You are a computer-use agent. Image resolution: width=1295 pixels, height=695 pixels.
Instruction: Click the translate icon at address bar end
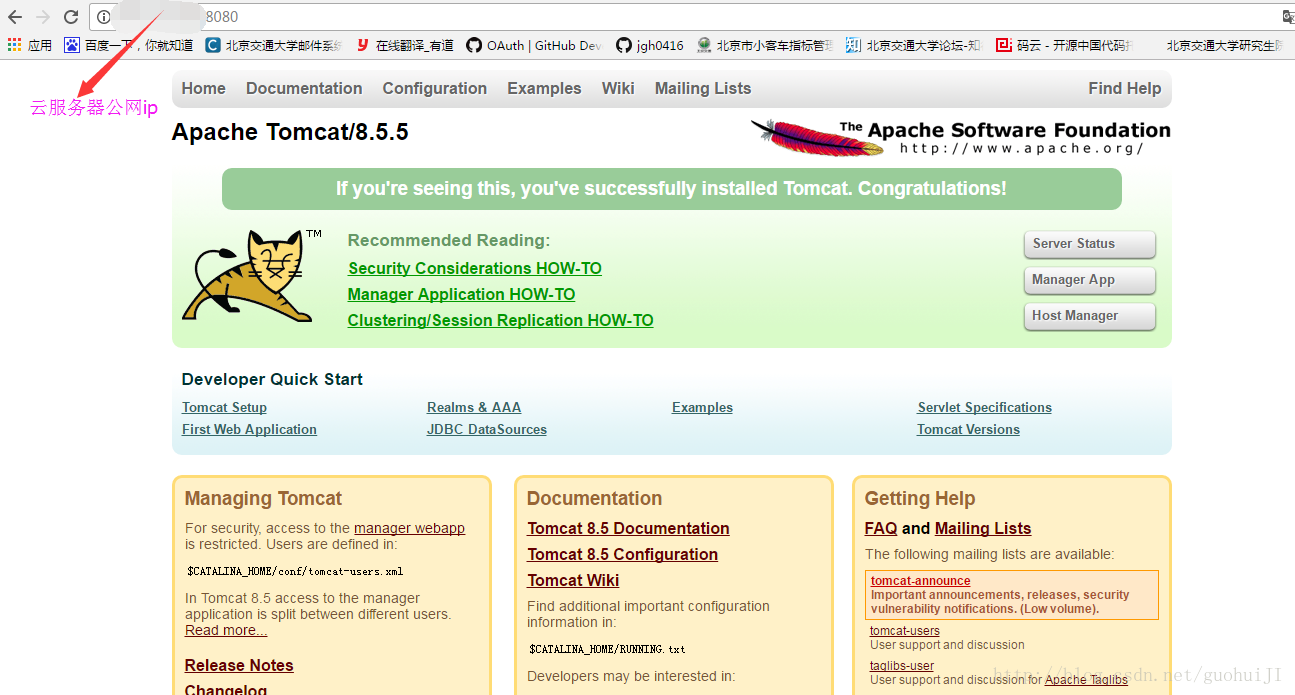click(x=1288, y=17)
